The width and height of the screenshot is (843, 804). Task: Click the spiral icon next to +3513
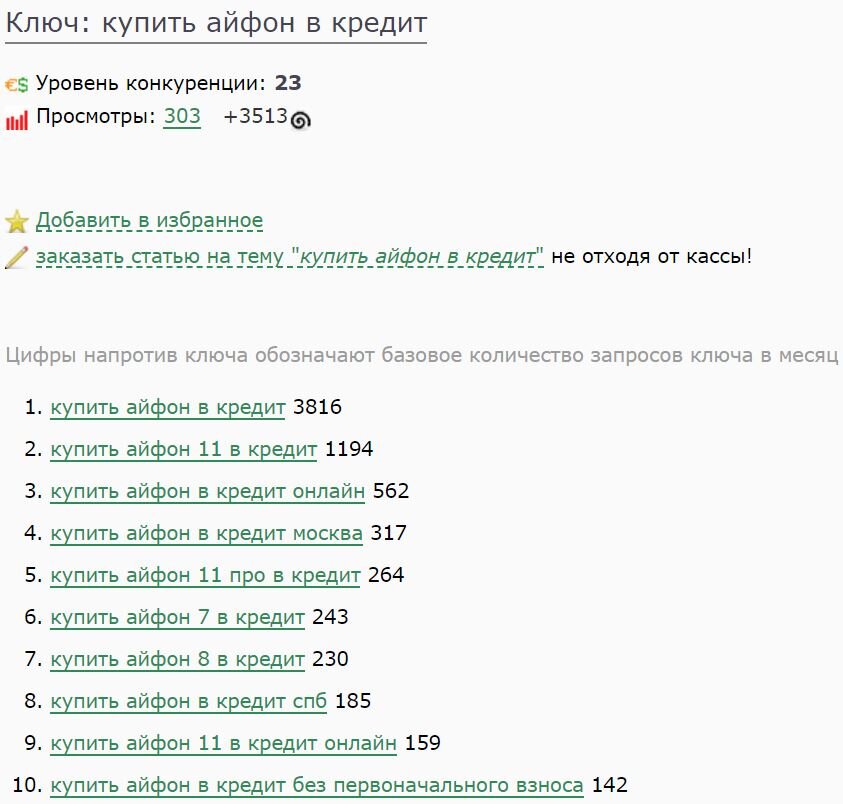tap(301, 120)
